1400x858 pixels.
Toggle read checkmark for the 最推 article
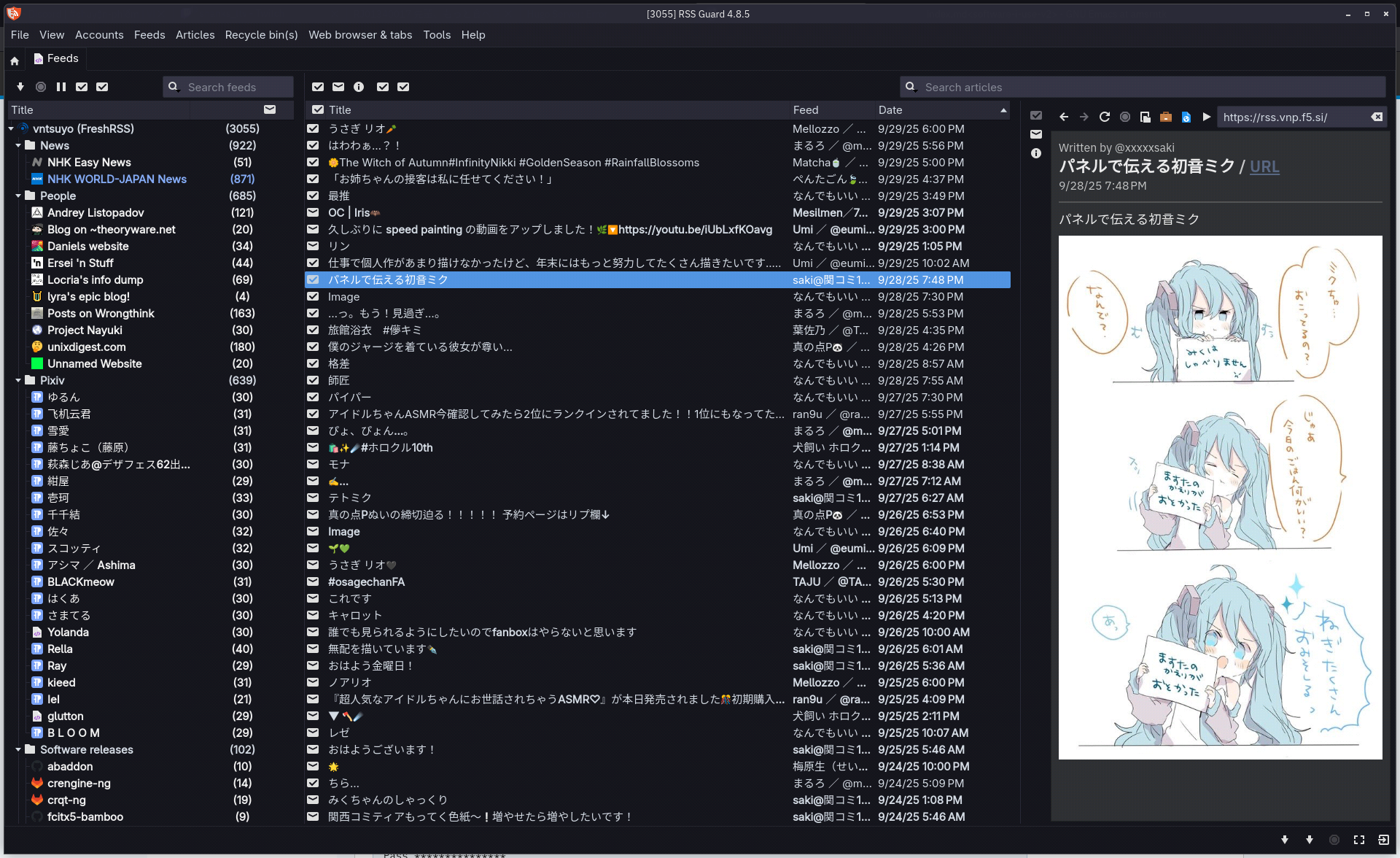(313, 196)
